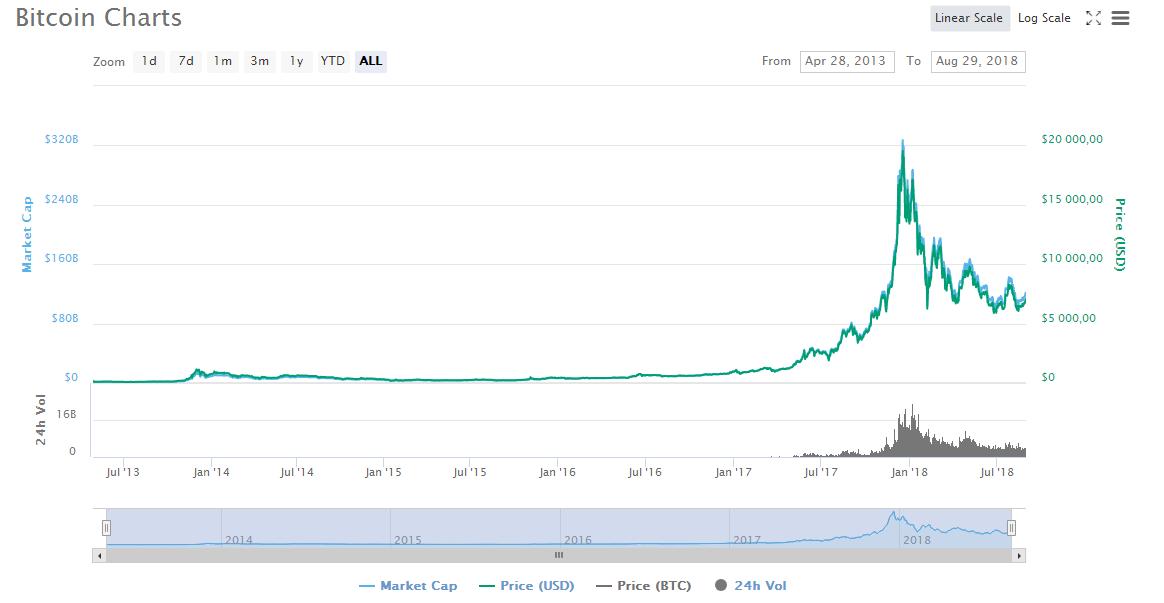Click the Jul '13 x-axis label

pyautogui.click(x=122, y=472)
